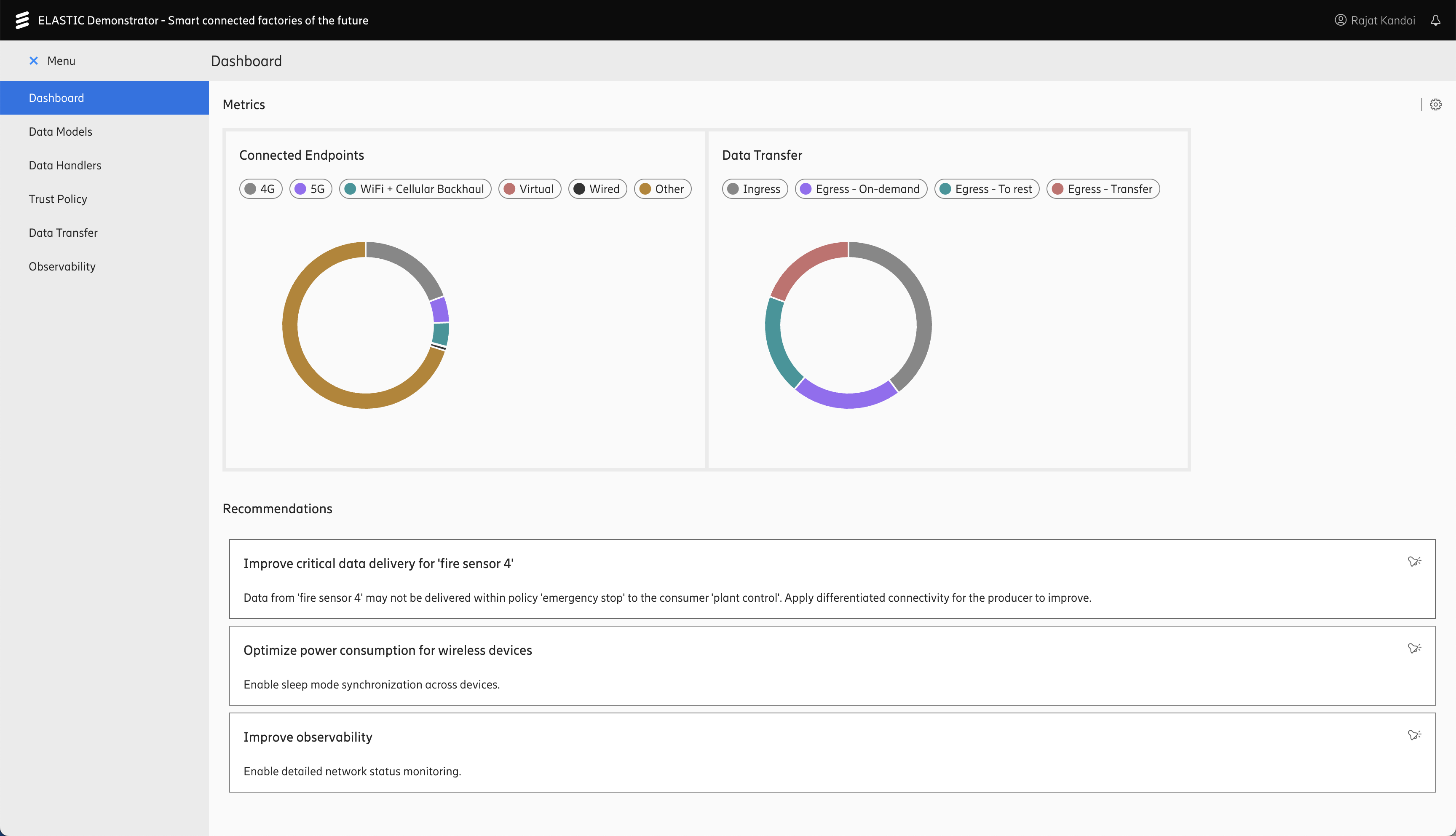The height and width of the screenshot is (836, 1456).
Task: Click Rajat Kandoi user name
Action: 1383,20
